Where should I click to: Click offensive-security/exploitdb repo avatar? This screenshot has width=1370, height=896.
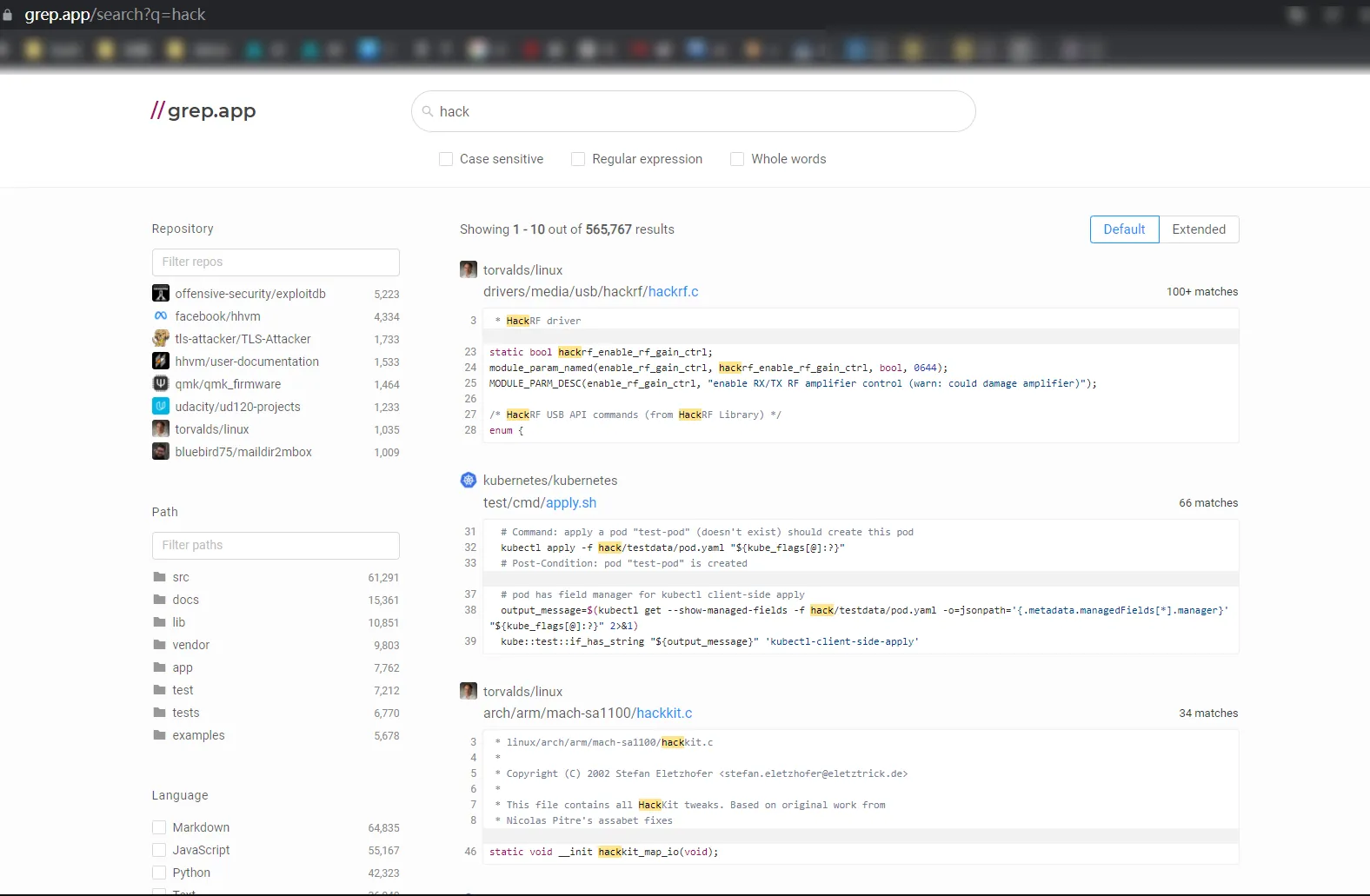coord(161,294)
